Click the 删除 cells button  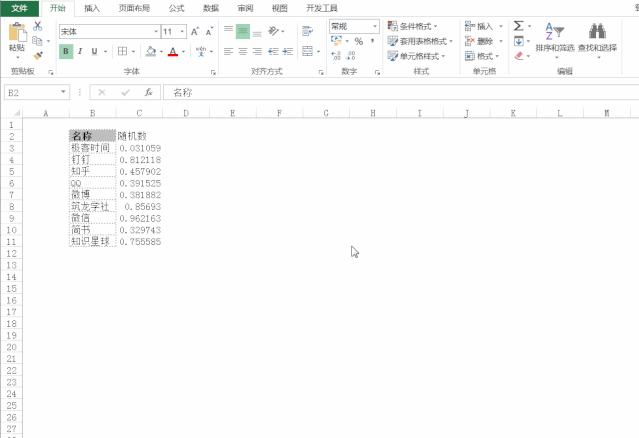coord(479,41)
